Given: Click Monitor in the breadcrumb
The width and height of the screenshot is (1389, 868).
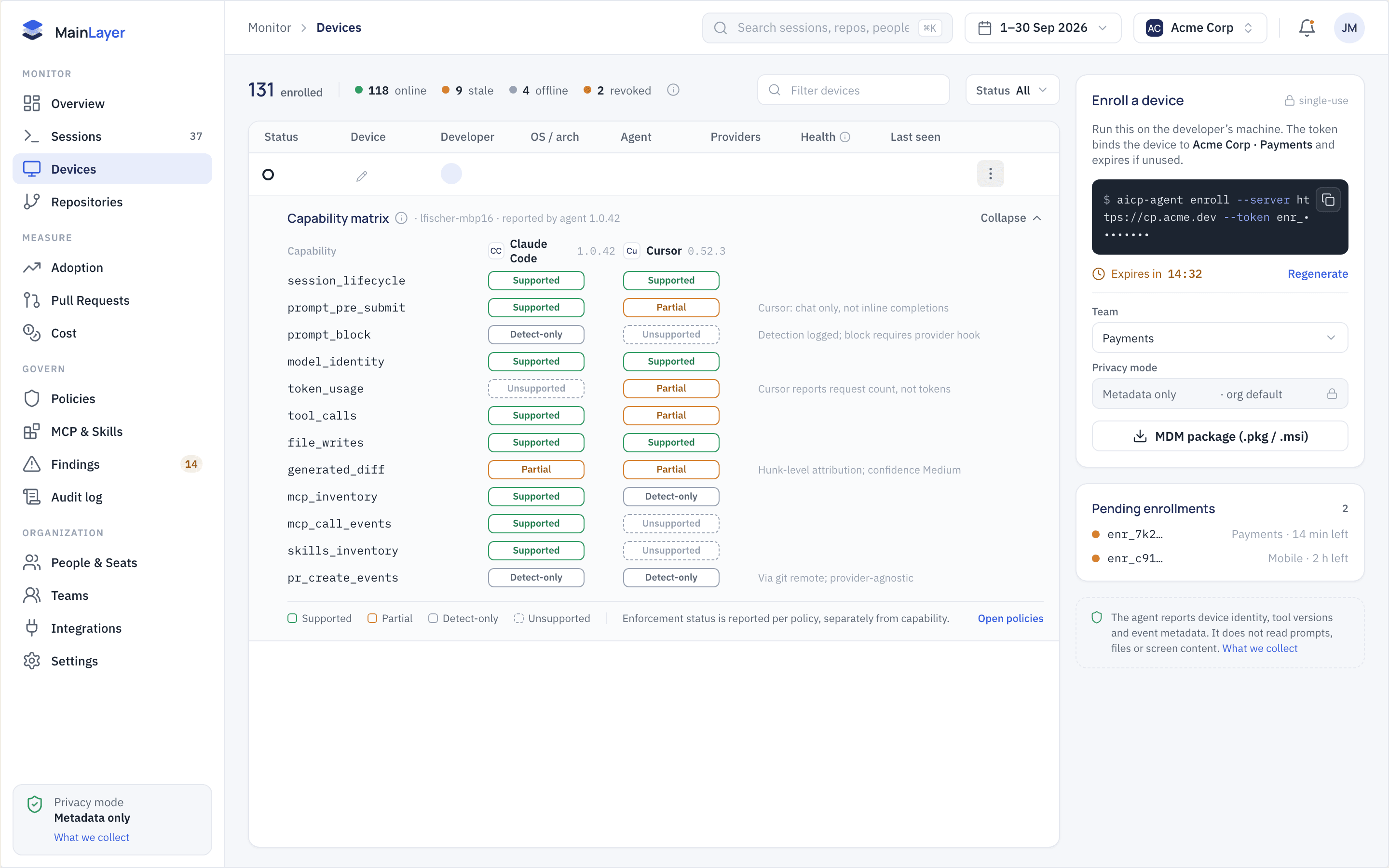Looking at the screenshot, I should click(269, 27).
